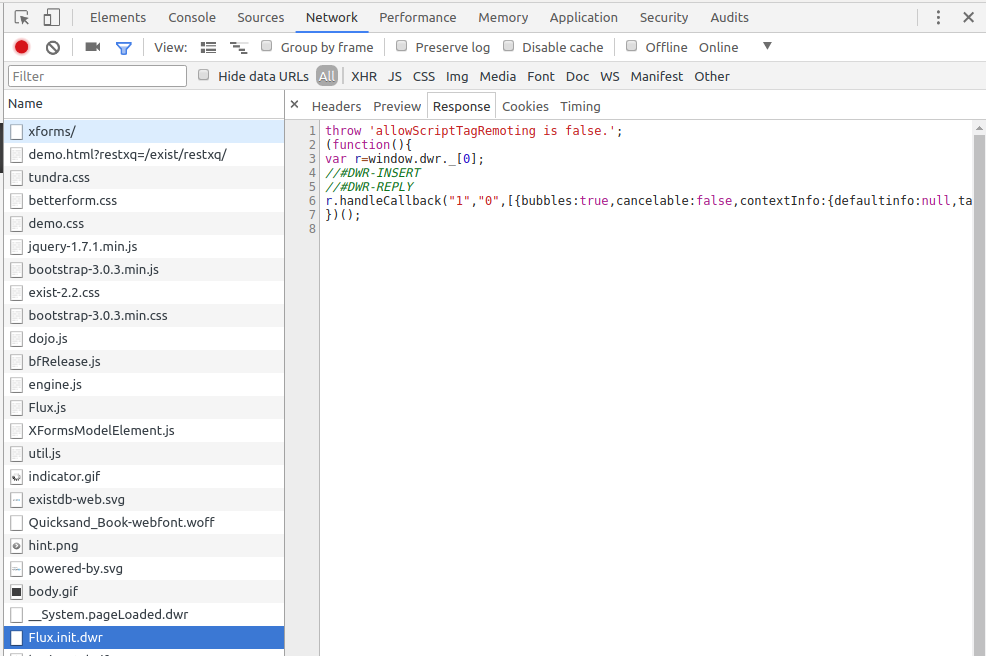Image resolution: width=986 pixels, height=656 pixels.
Task: Open the network throttling dropdown arrow
Action: pyautogui.click(x=767, y=46)
